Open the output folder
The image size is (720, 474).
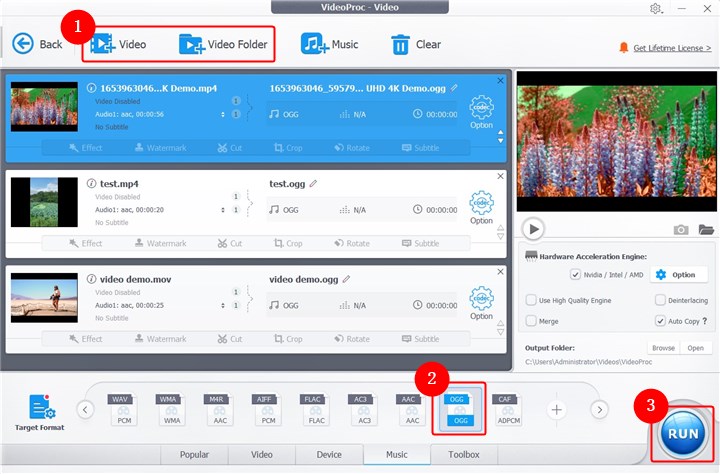click(695, 348)
